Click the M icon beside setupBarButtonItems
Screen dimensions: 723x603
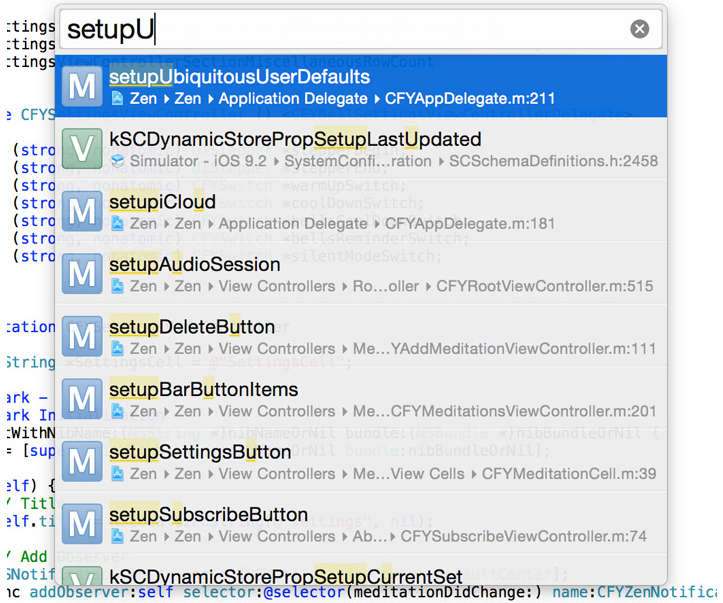(x=82, y=399)
